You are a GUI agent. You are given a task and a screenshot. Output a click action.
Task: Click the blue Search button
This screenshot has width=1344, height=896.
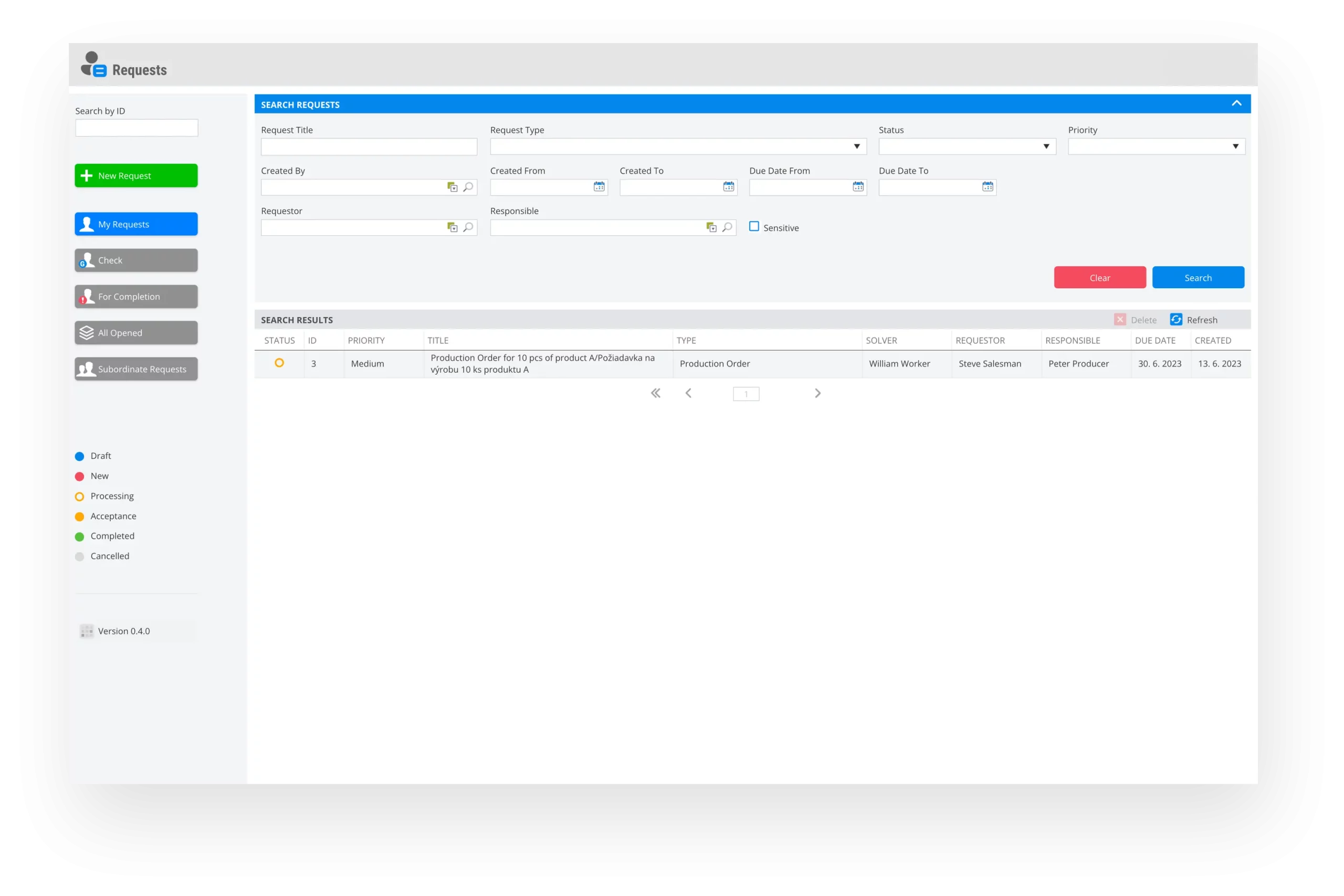pos(1198,278)
